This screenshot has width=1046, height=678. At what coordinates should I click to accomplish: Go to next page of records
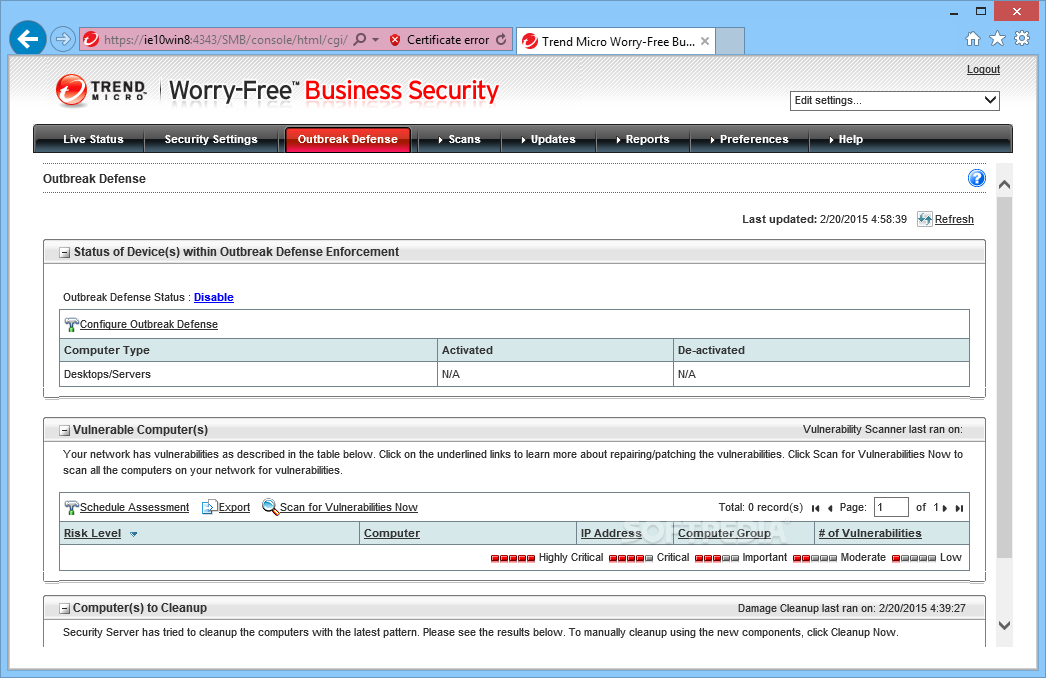tap(945, 508)
